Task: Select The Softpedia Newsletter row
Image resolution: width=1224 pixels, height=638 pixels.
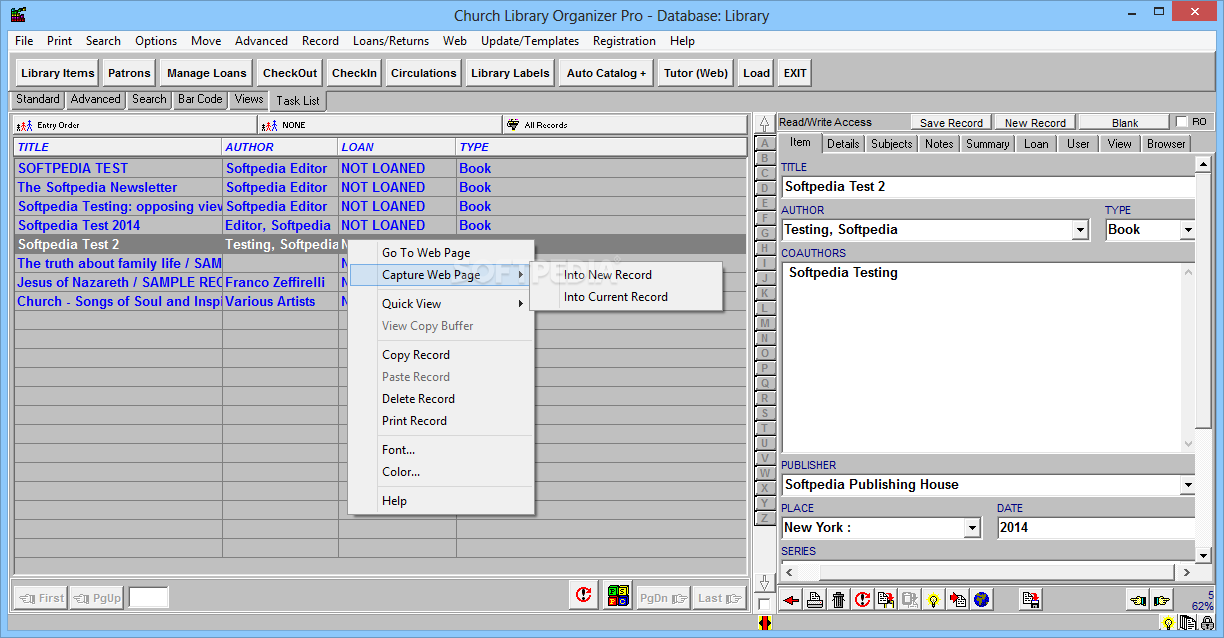Action: pyautogui.click(x=380, y=188)
